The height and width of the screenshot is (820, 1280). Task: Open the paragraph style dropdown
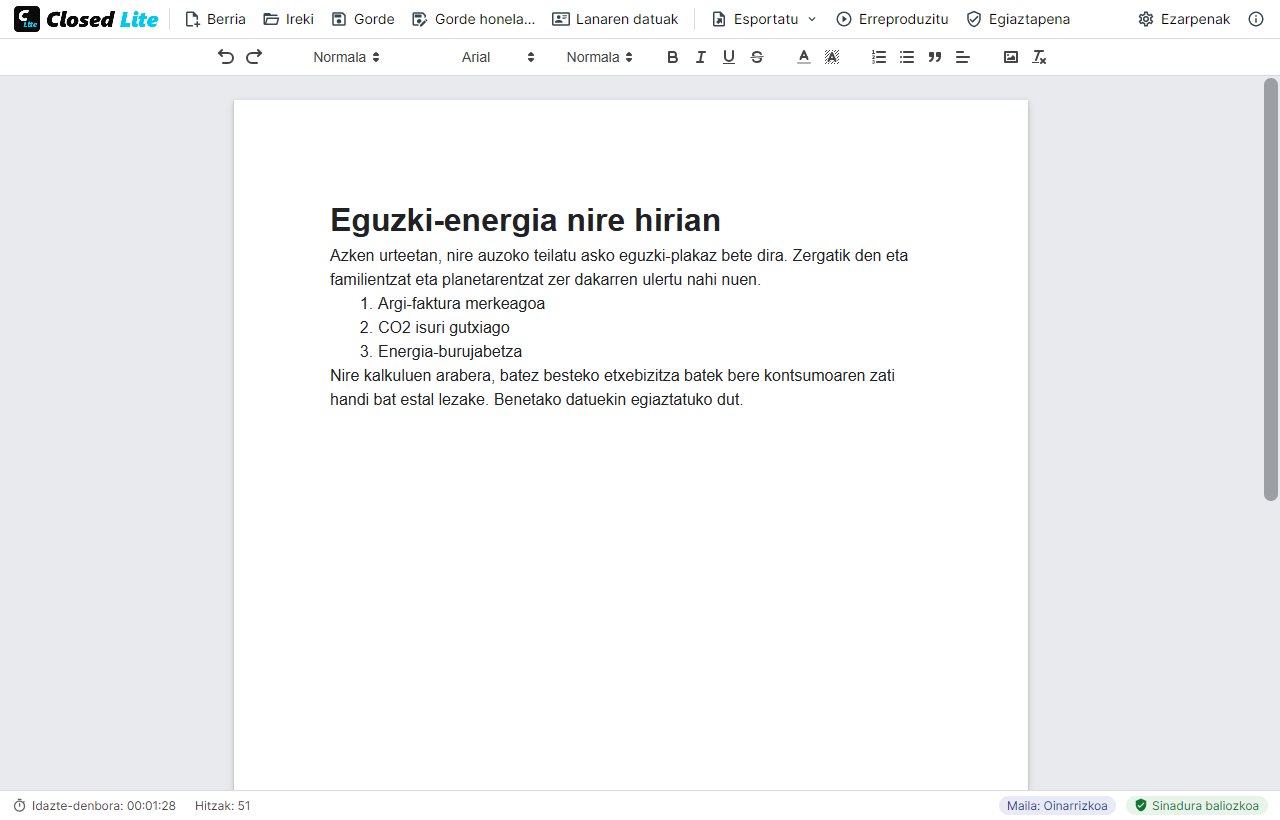(346, 57)
